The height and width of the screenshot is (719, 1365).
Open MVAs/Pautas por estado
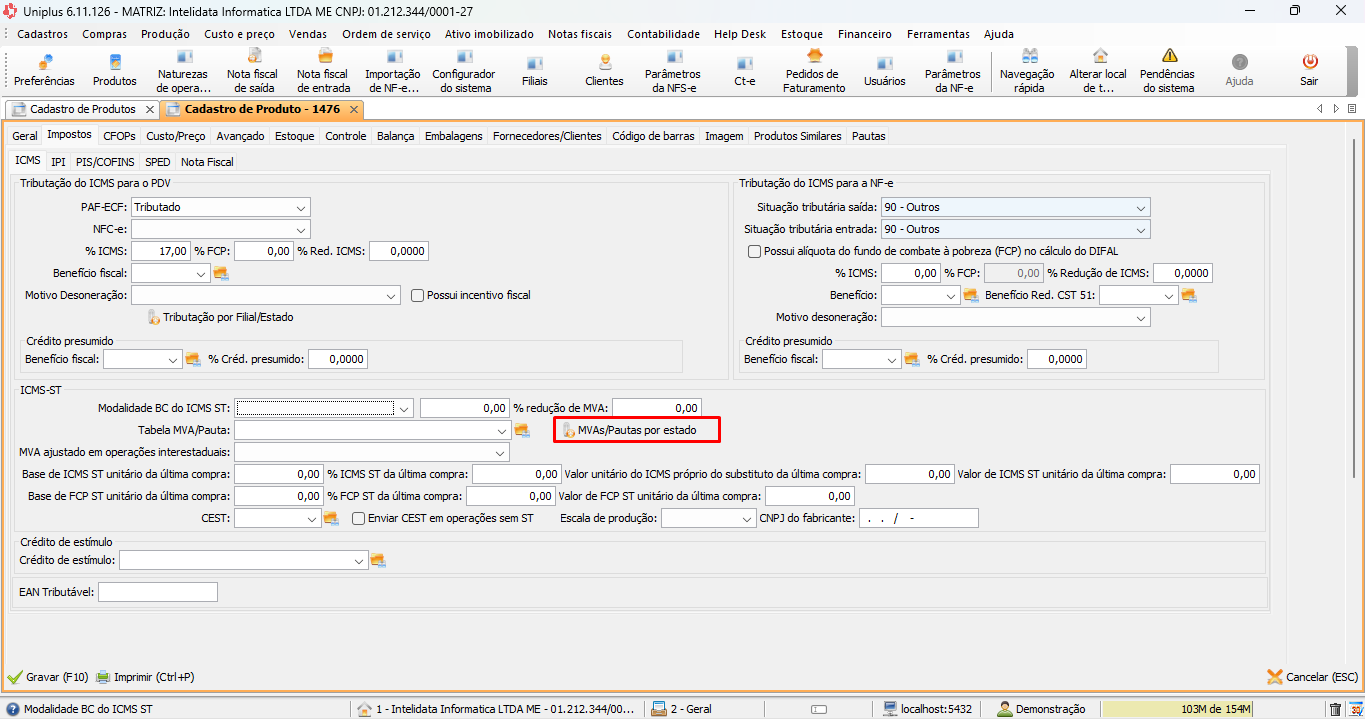point(637,430)
